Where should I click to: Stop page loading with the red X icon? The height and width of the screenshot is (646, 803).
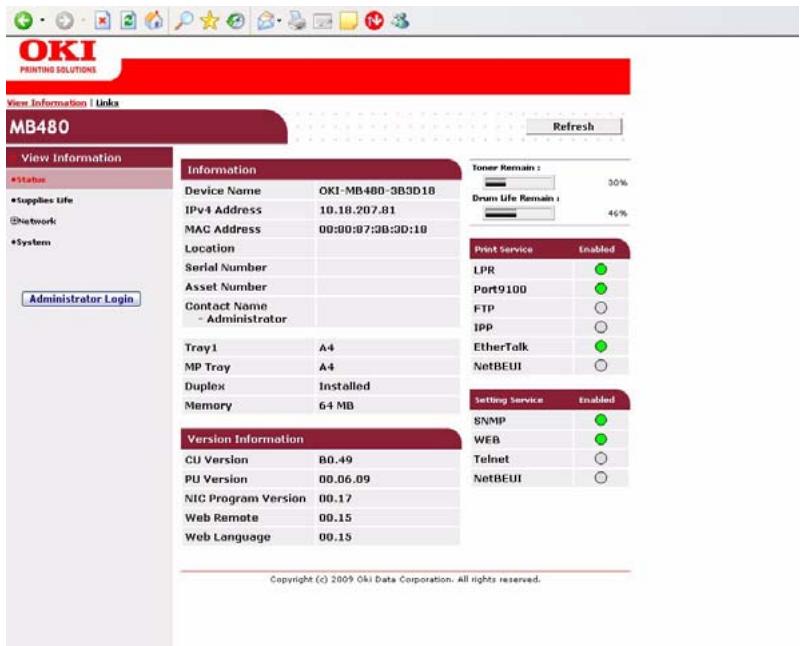(x=102, y=20)
